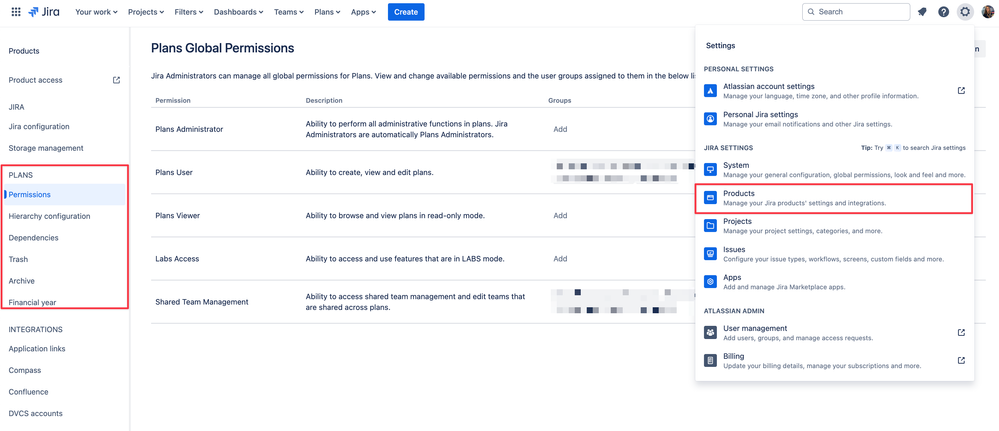
Task: Expand the Teams dropdown
Action: coord(289,11)
